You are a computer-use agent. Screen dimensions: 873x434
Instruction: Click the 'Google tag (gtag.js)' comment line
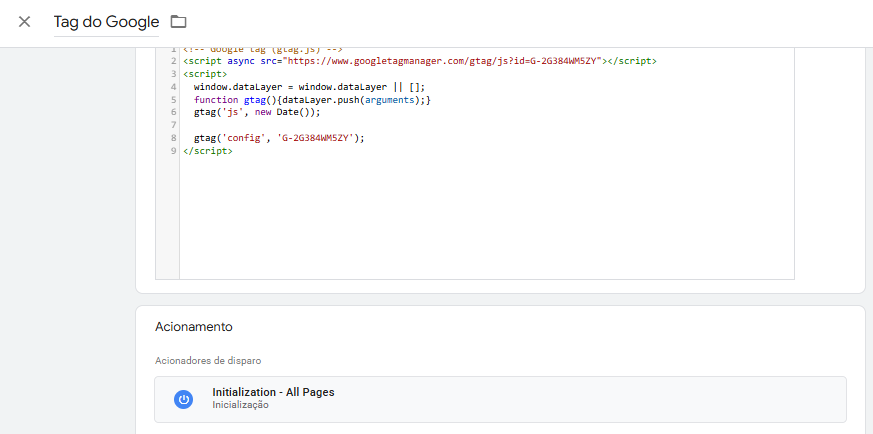tap(262, 49)
